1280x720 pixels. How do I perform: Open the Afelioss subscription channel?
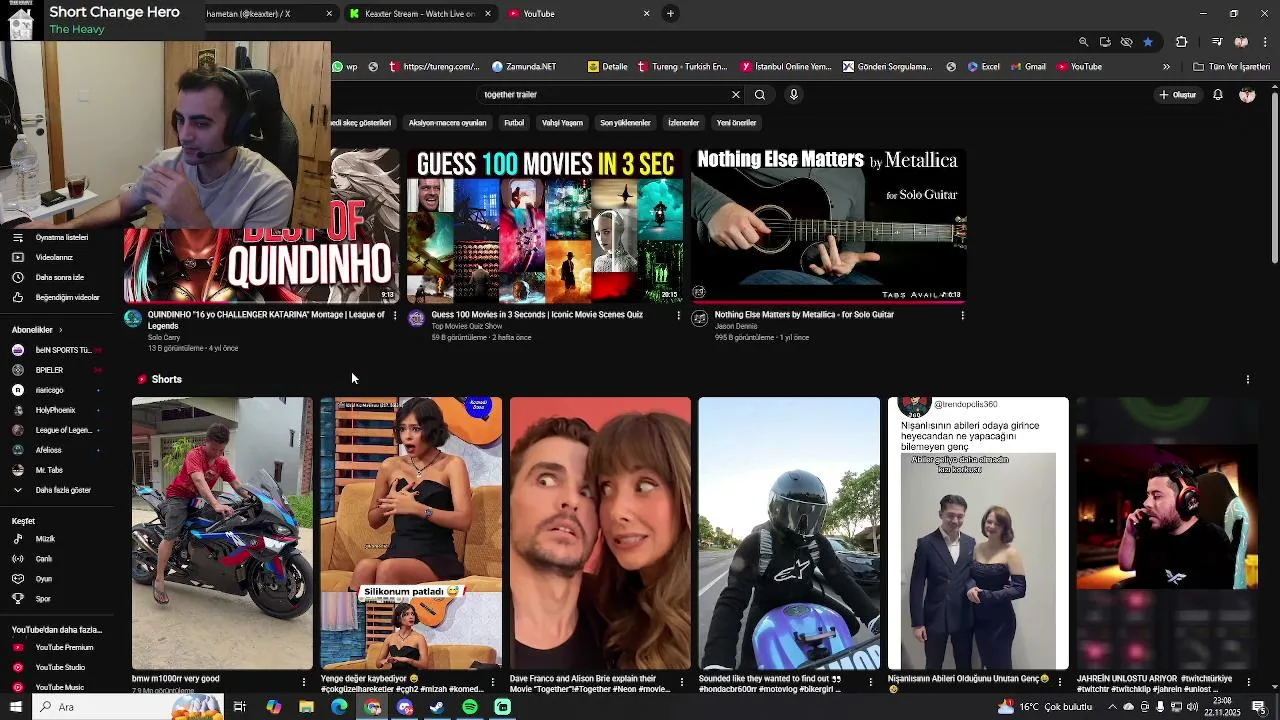tap(55, 450)
